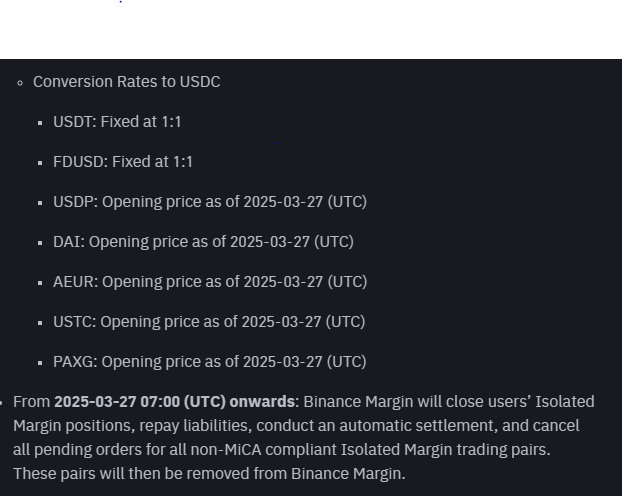Click bold text 2025-03-27 07:00 (UTC) onwards
The height and width of the screenshot is (496, 622).
pyautogui.click(x=174, y=402)
